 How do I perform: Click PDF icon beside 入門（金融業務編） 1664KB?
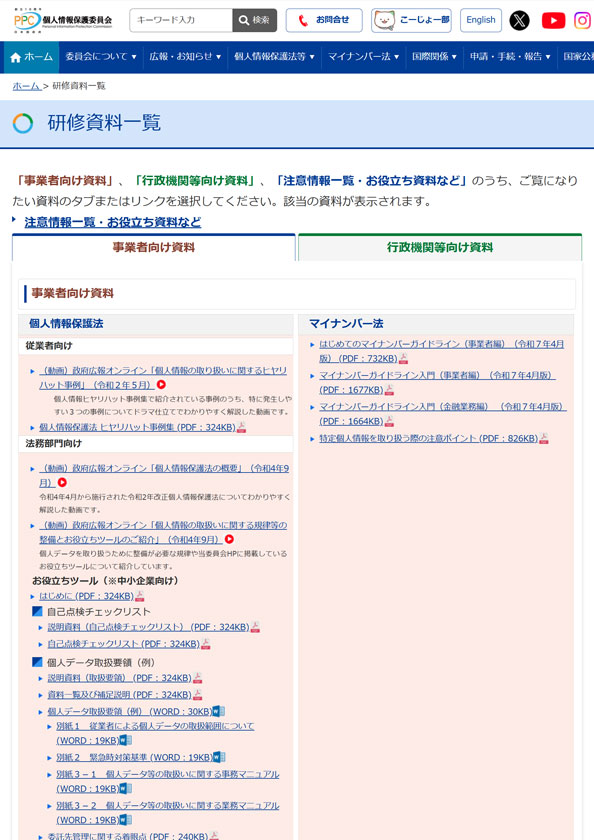pyautogui.click(x=389, y=421)
